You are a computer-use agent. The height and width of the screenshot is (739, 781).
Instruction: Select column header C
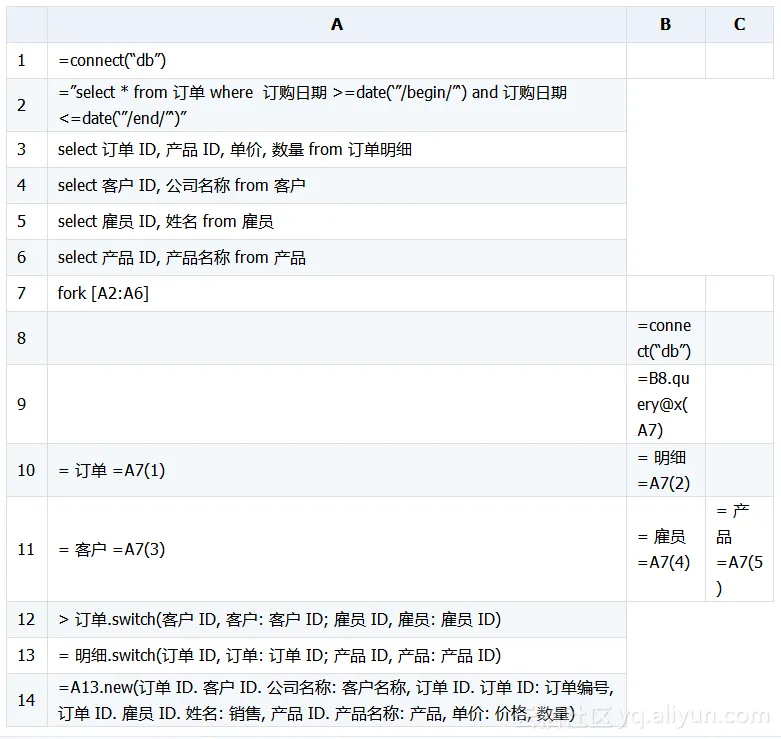tap(740, 24)
